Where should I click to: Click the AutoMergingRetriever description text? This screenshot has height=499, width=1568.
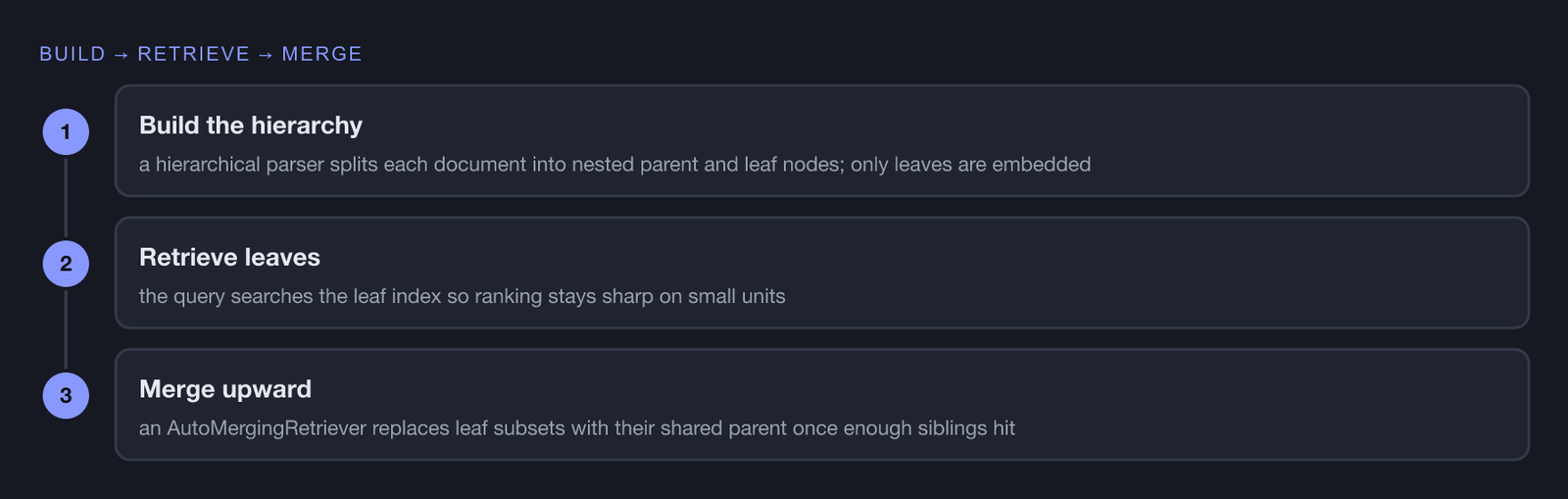point(576,427)
